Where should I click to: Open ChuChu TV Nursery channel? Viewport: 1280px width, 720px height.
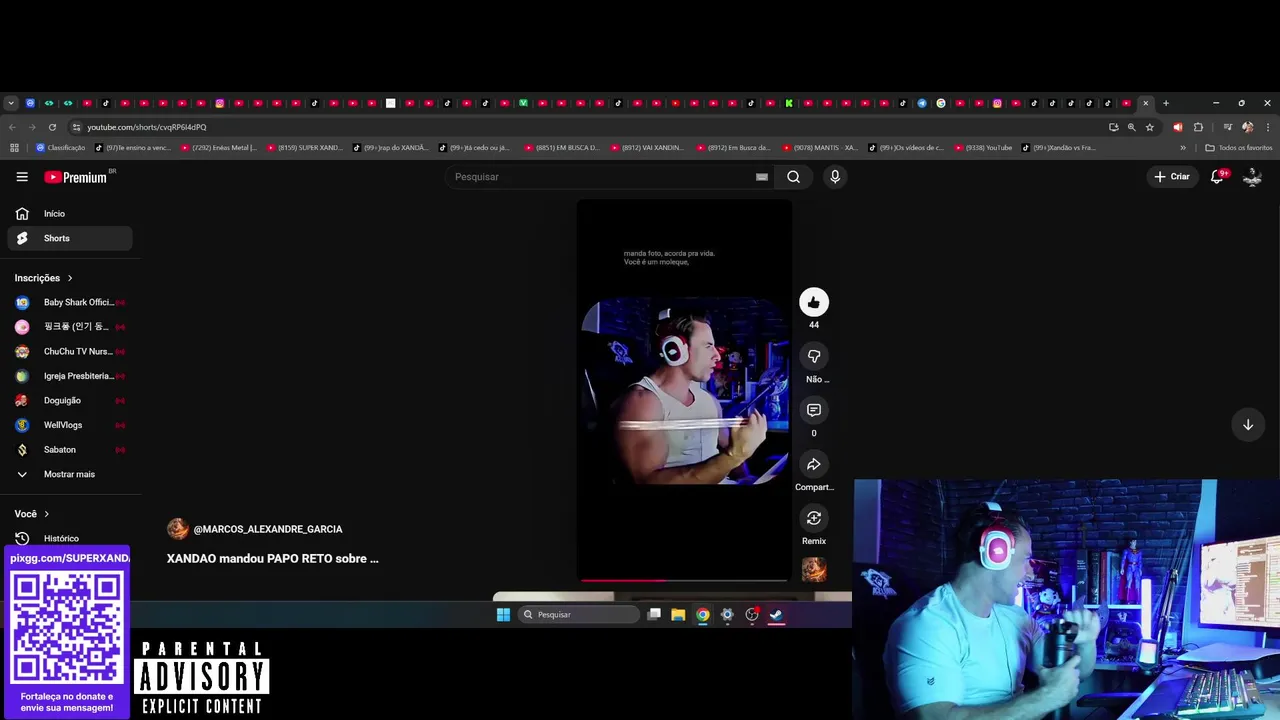70,351
